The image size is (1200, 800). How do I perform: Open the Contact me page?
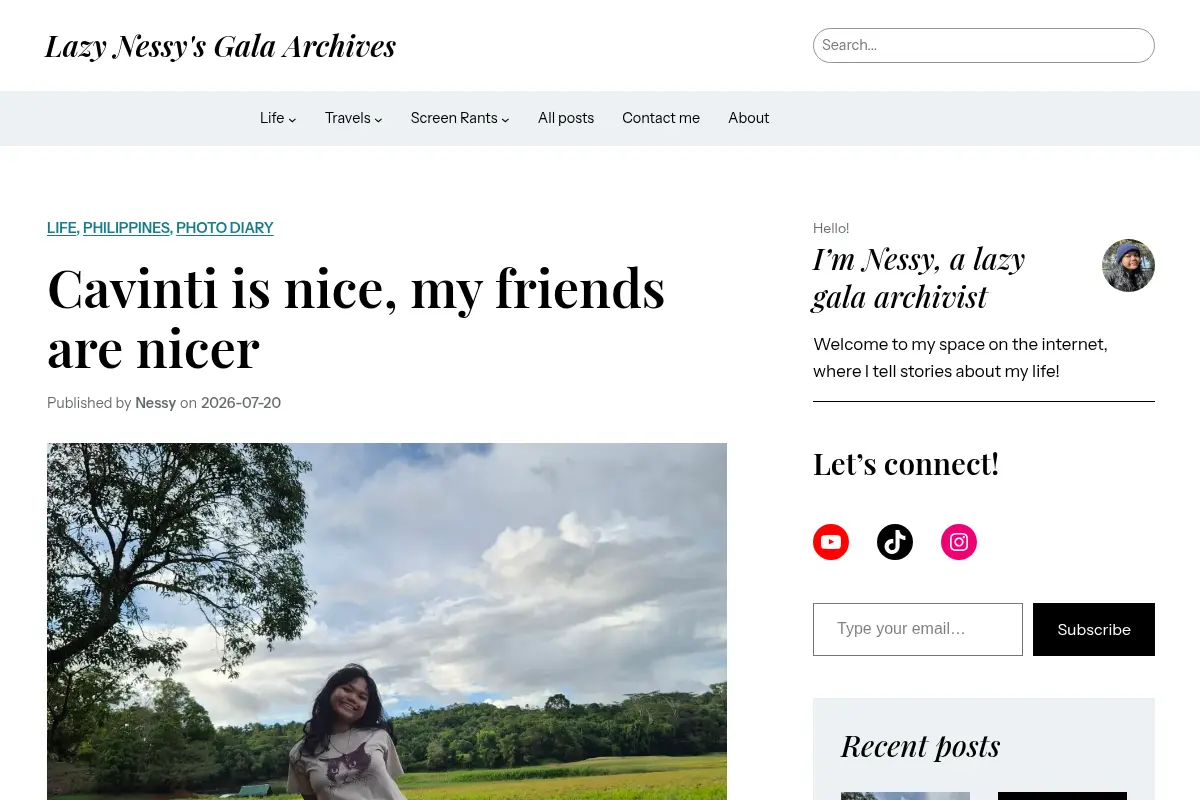(x=661, y=118)
